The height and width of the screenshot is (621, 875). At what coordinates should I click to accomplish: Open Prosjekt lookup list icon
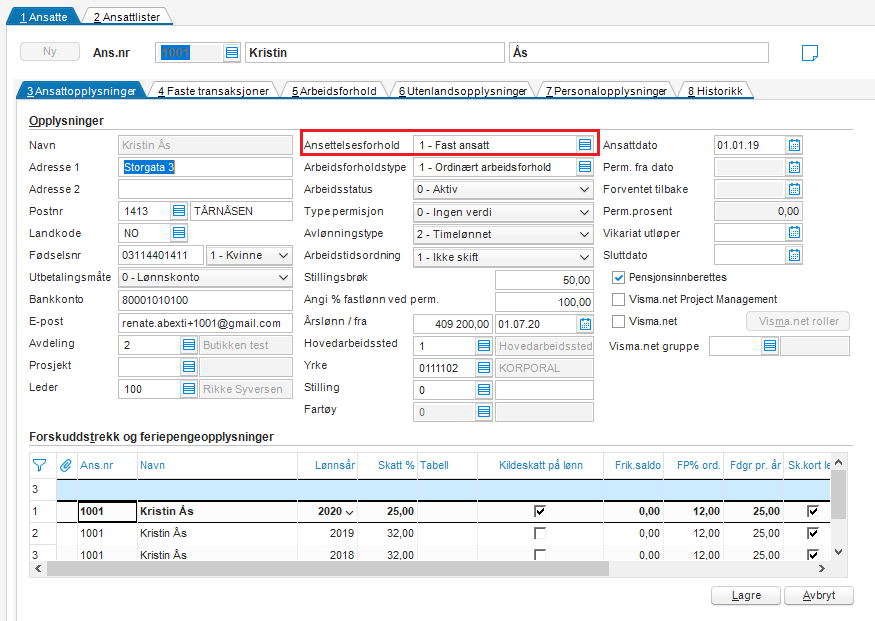189,367
